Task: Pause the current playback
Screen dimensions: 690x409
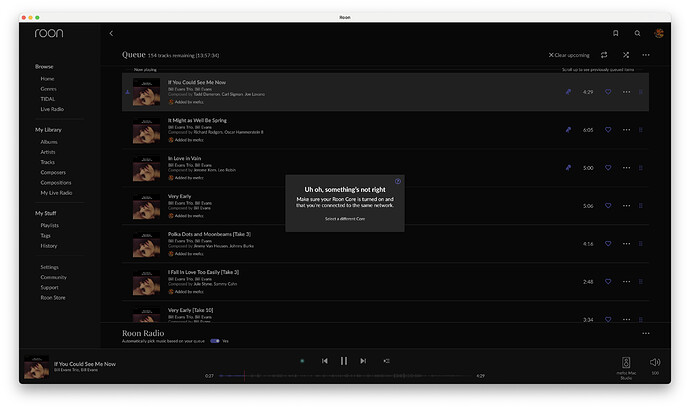Action: click(344, 361)
